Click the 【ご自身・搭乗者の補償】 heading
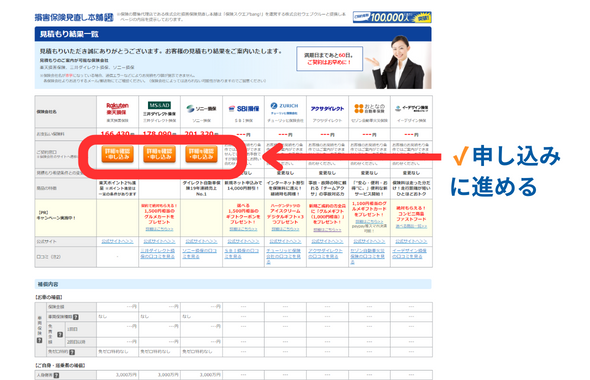Viewport: 590px width, 380px height. (60, 365)
